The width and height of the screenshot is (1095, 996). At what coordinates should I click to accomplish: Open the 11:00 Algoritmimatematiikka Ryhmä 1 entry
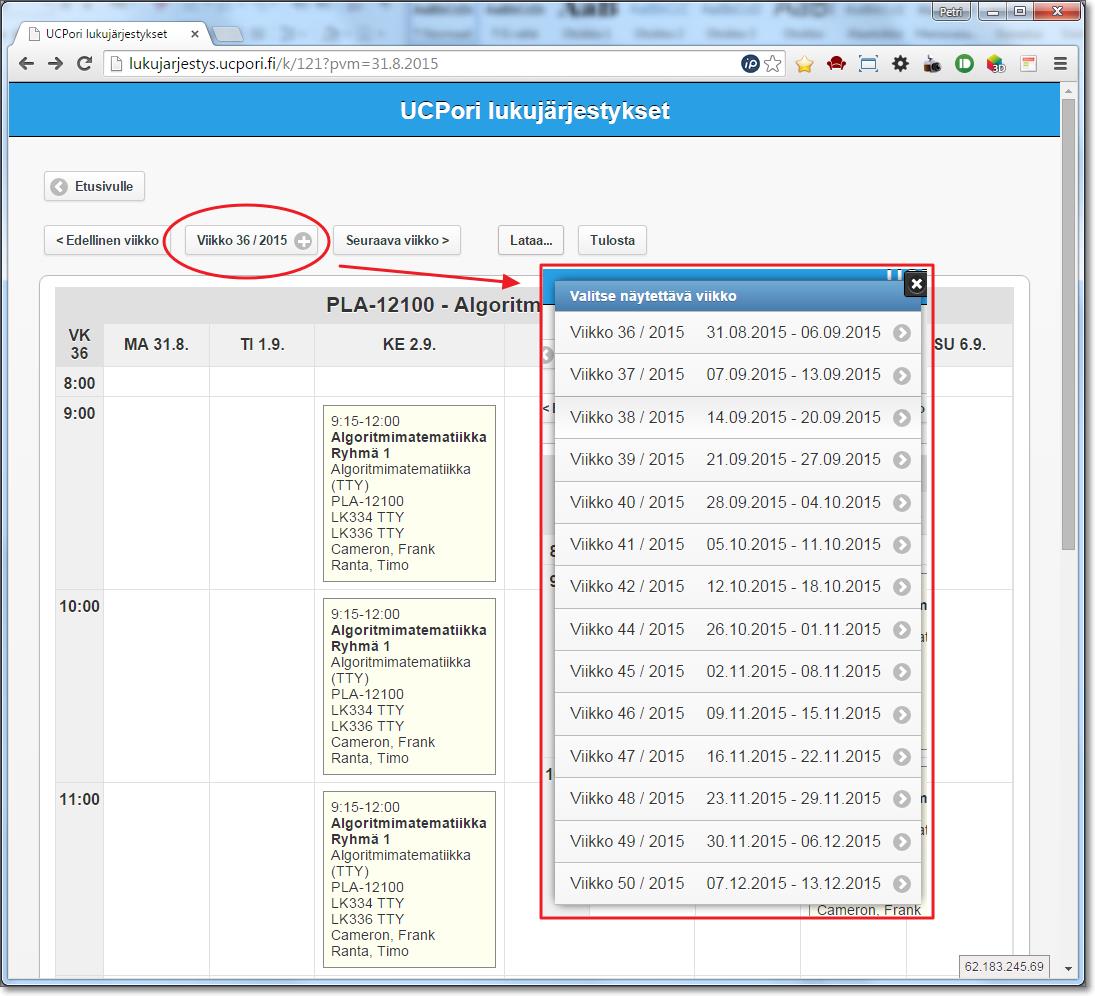coord(409,879)
